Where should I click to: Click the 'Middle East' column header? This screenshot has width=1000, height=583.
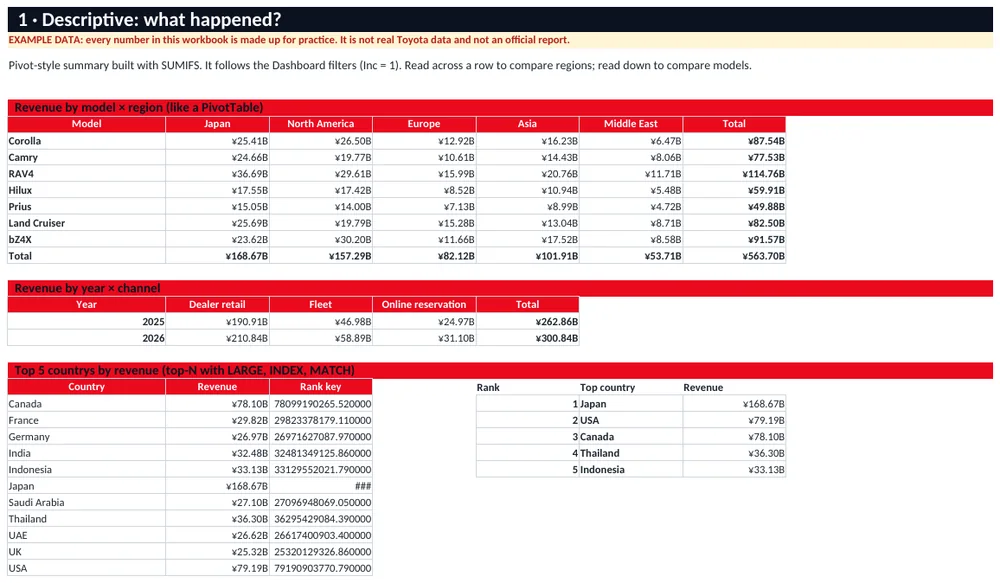631,124
